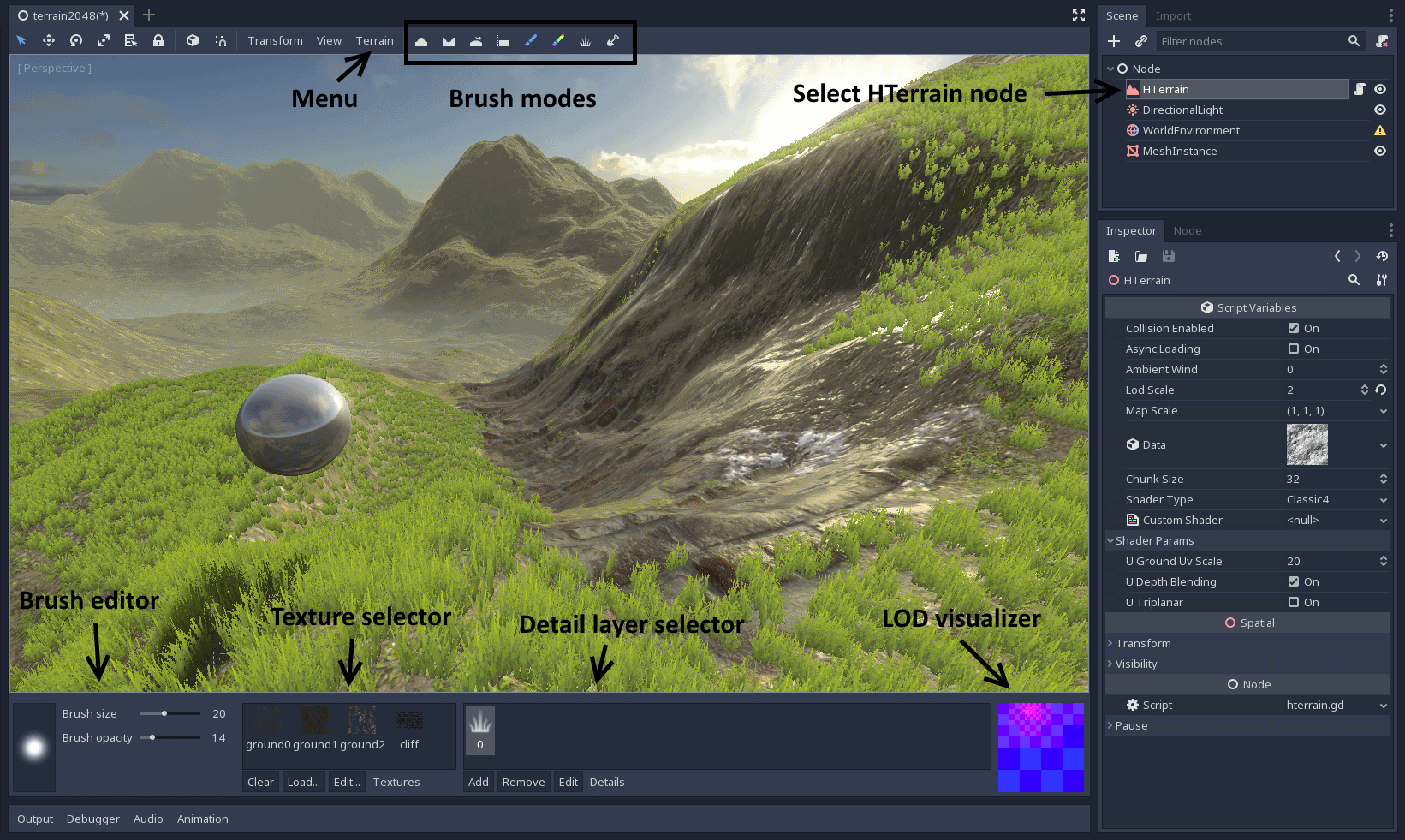
Task: Select the Raise terrain brush mode
Action: coord(421,40)
